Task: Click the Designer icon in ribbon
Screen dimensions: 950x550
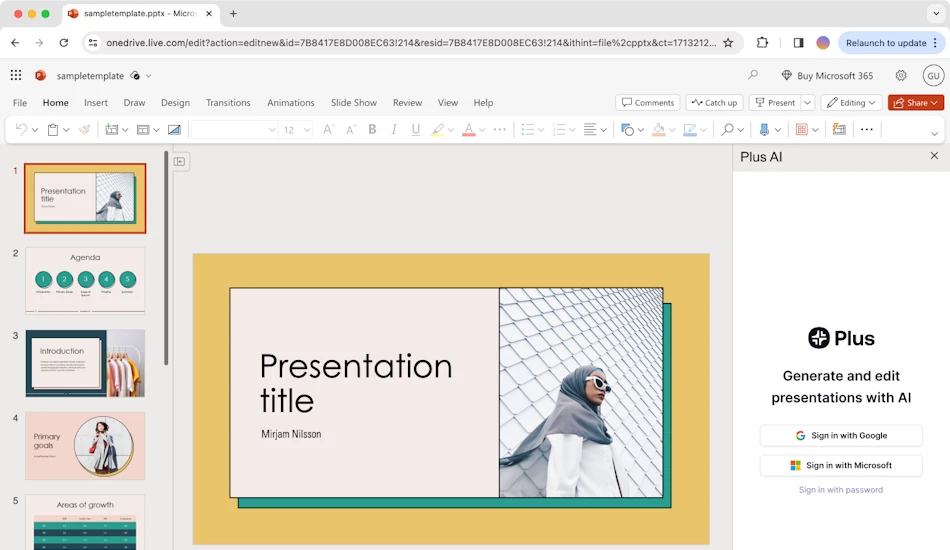Action: click(839, 129)
